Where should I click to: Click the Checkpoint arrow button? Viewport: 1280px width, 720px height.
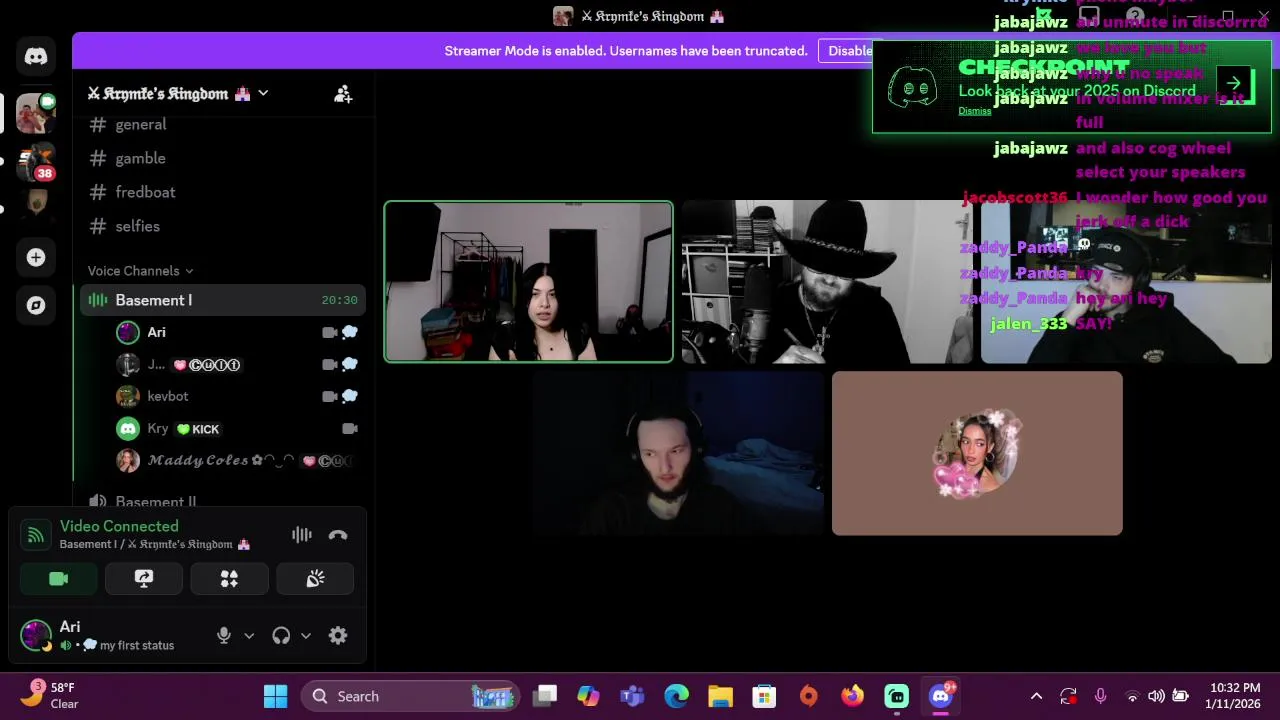[x=1234, y=84]
